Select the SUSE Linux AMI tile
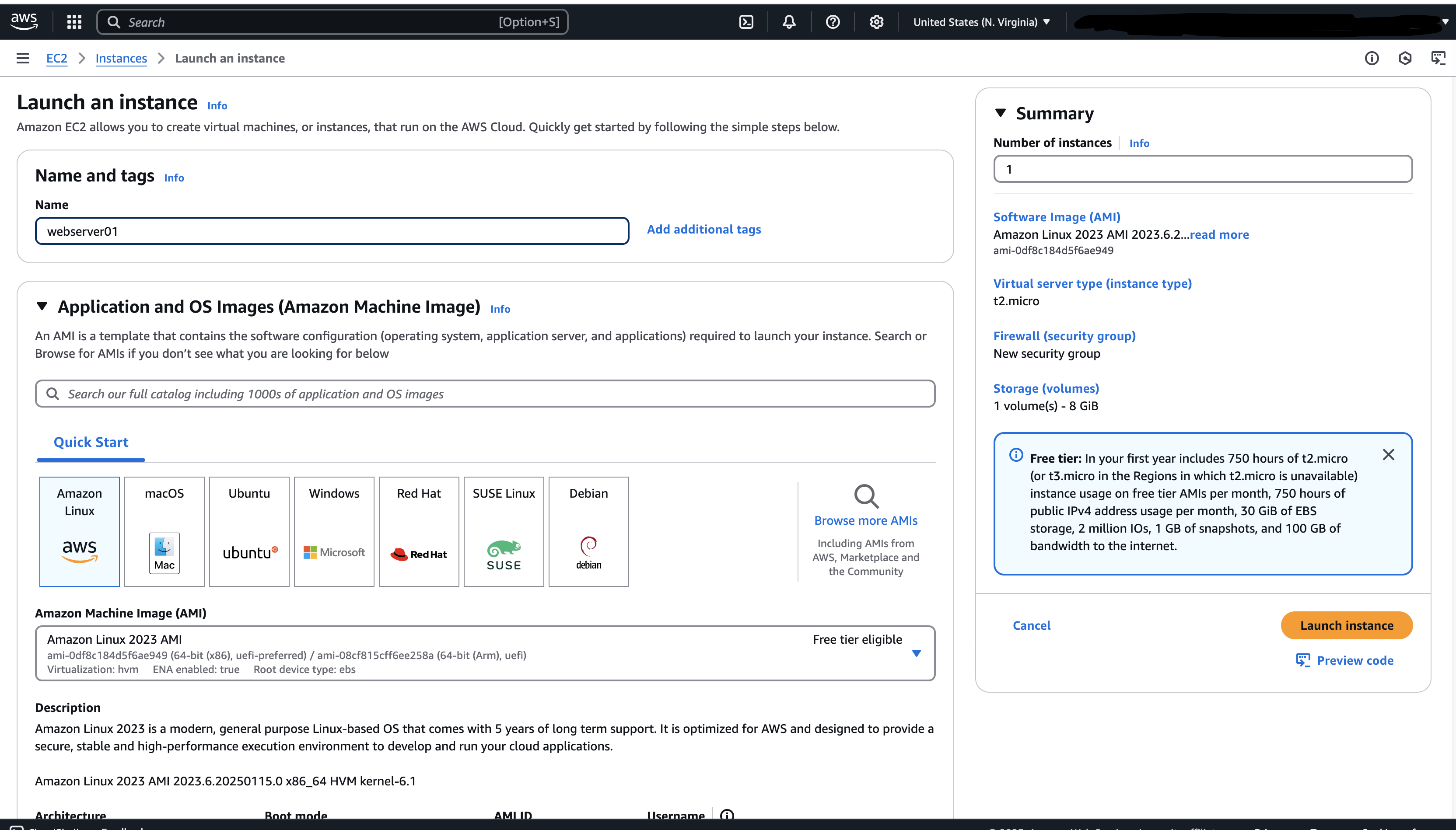 coord(504,531)
